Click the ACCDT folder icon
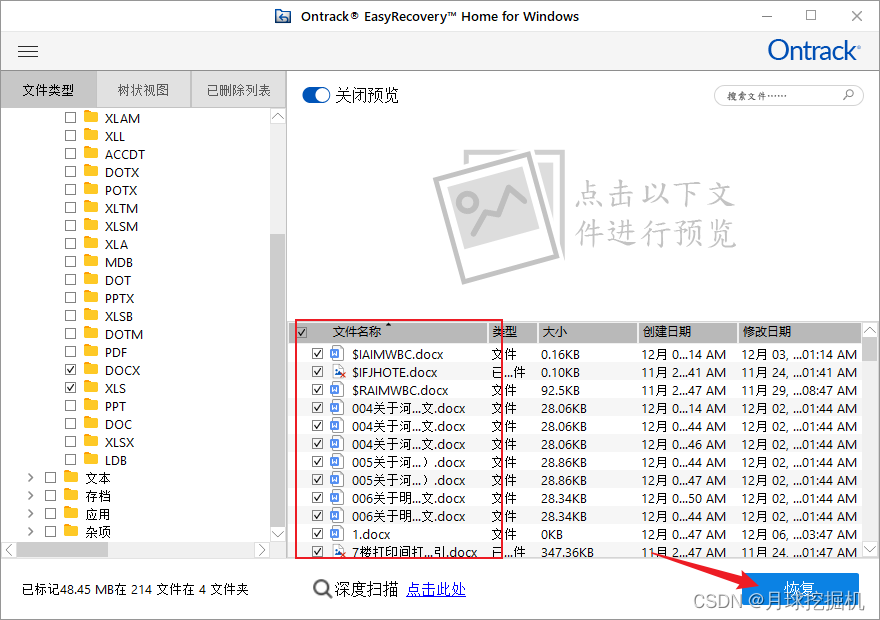880x620 pixels. (91, 153)
